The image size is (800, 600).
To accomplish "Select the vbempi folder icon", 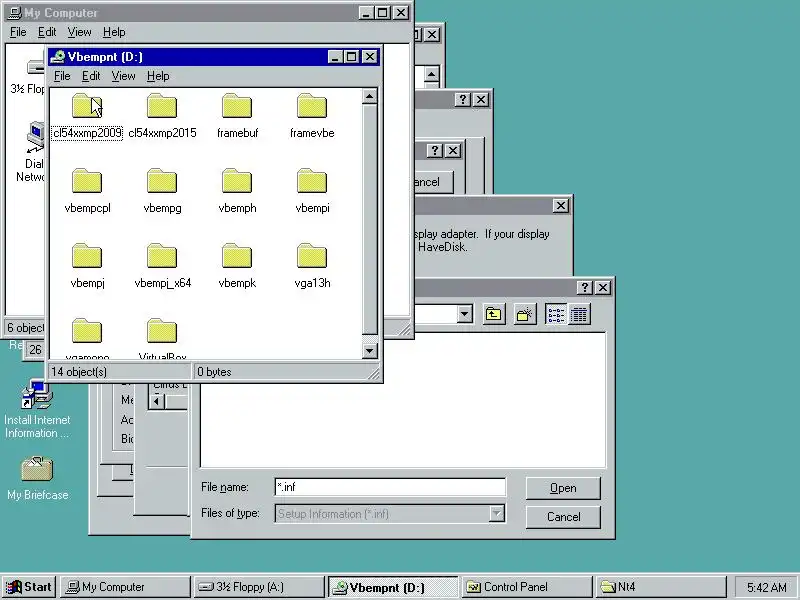I will [312, 181].
